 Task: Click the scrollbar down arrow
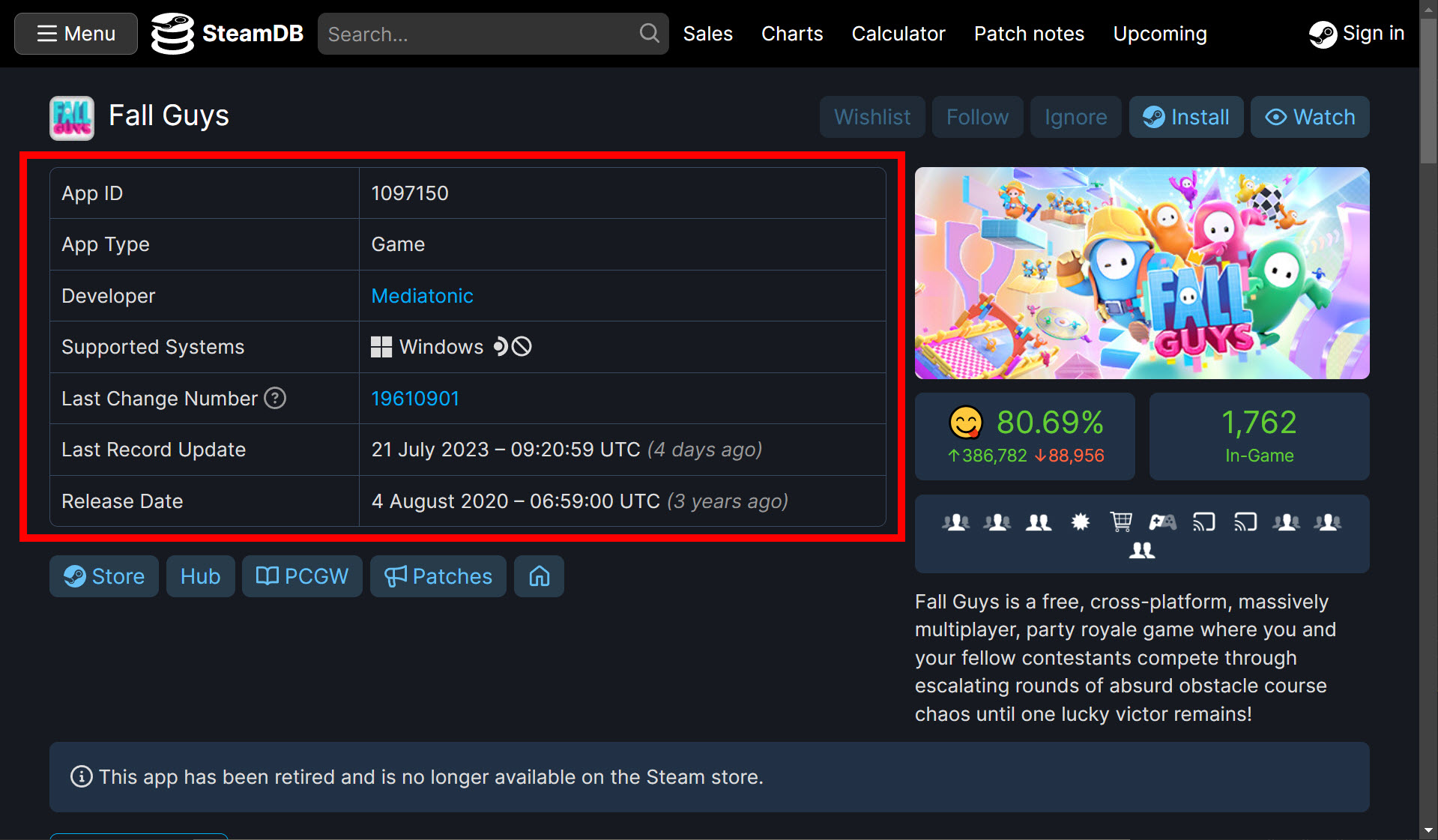1428,830
